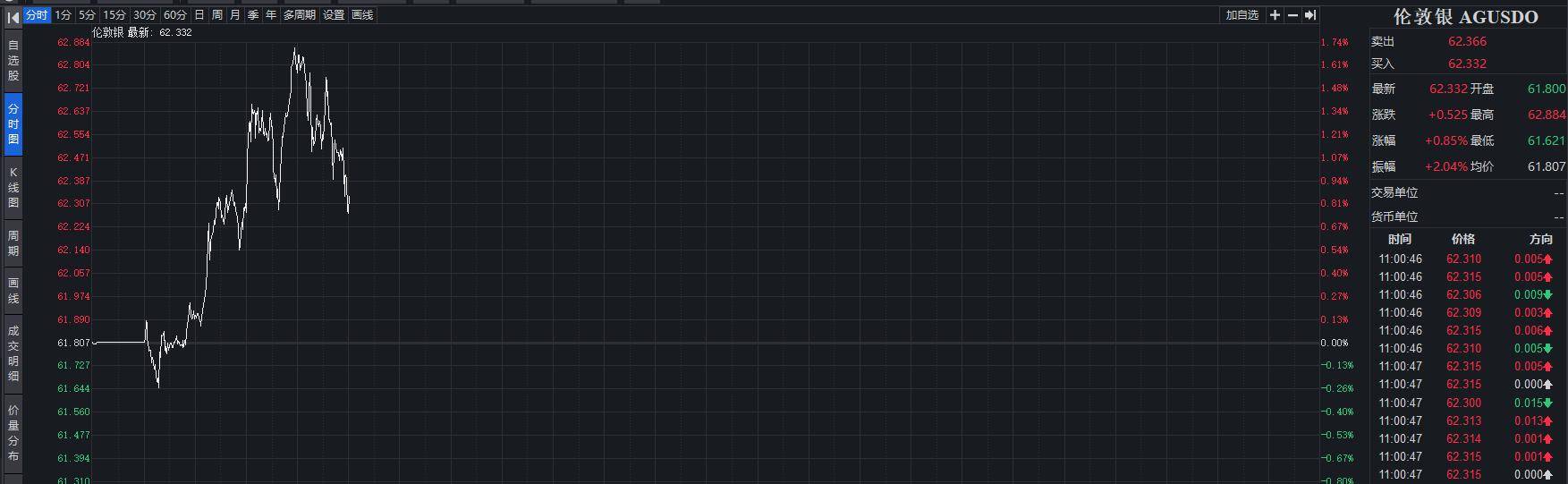
Task: Zoom out chart with minus icon
Action: (1293, 15)
